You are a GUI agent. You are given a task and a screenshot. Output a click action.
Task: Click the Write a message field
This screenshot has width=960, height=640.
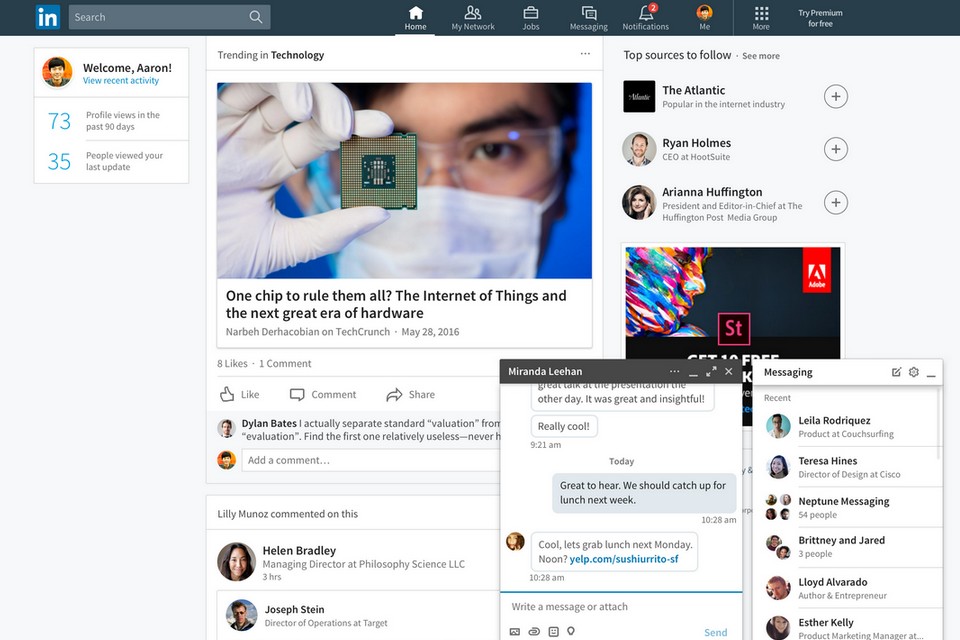point(621,606)
